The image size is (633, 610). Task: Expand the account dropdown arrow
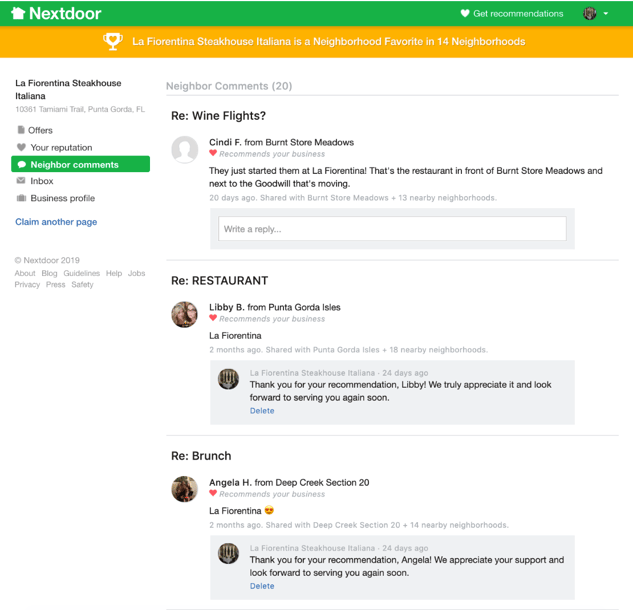606,14
